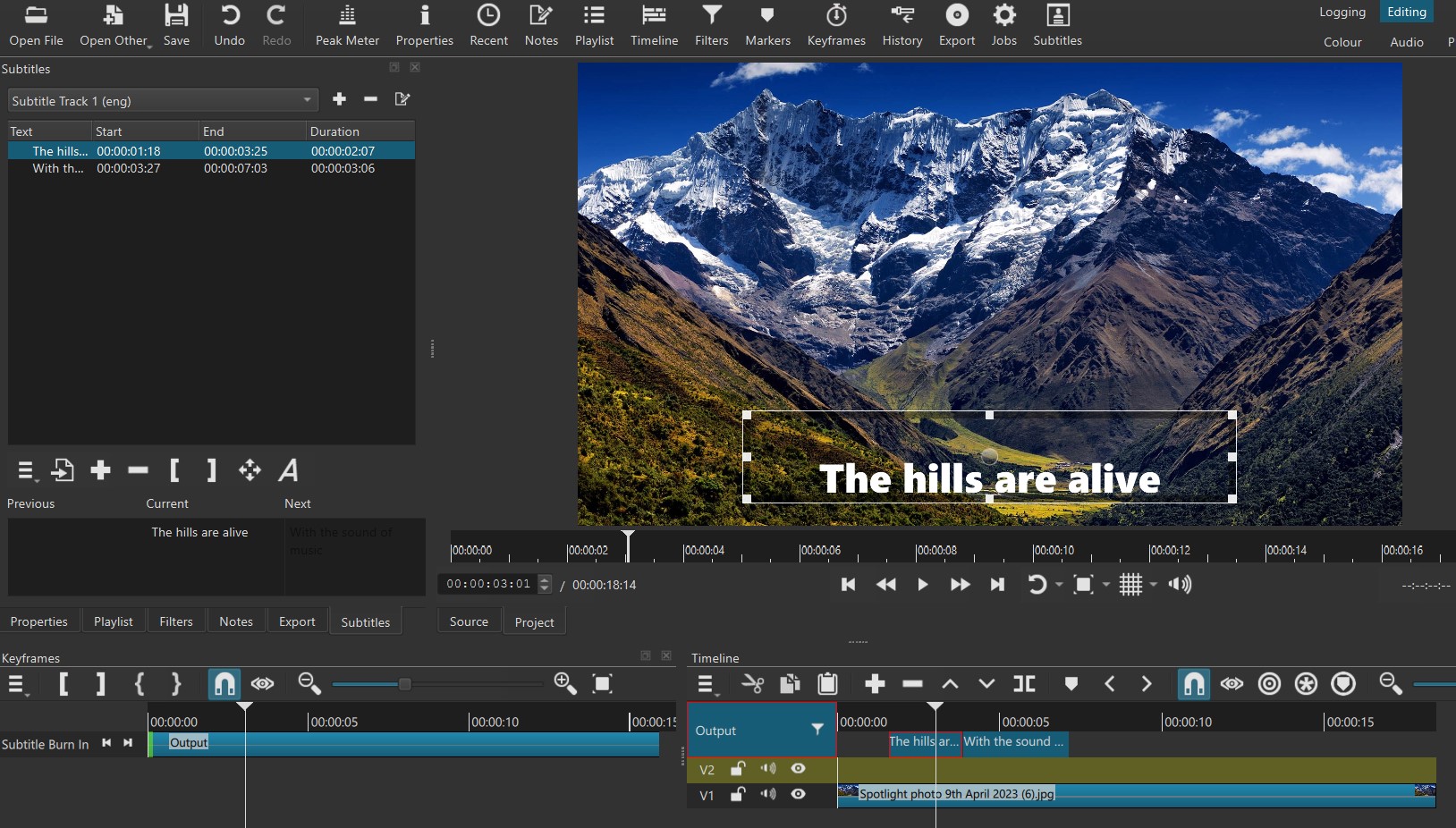Open the Timeline hamburger menu

tap(707, 685)
